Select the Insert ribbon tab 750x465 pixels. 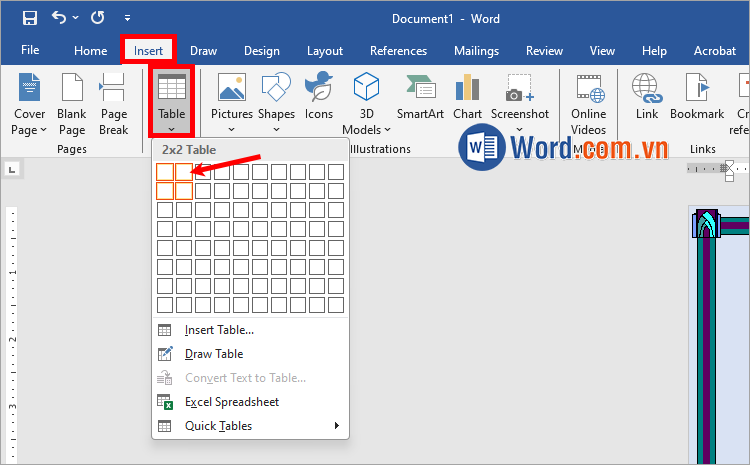point(148,51)
